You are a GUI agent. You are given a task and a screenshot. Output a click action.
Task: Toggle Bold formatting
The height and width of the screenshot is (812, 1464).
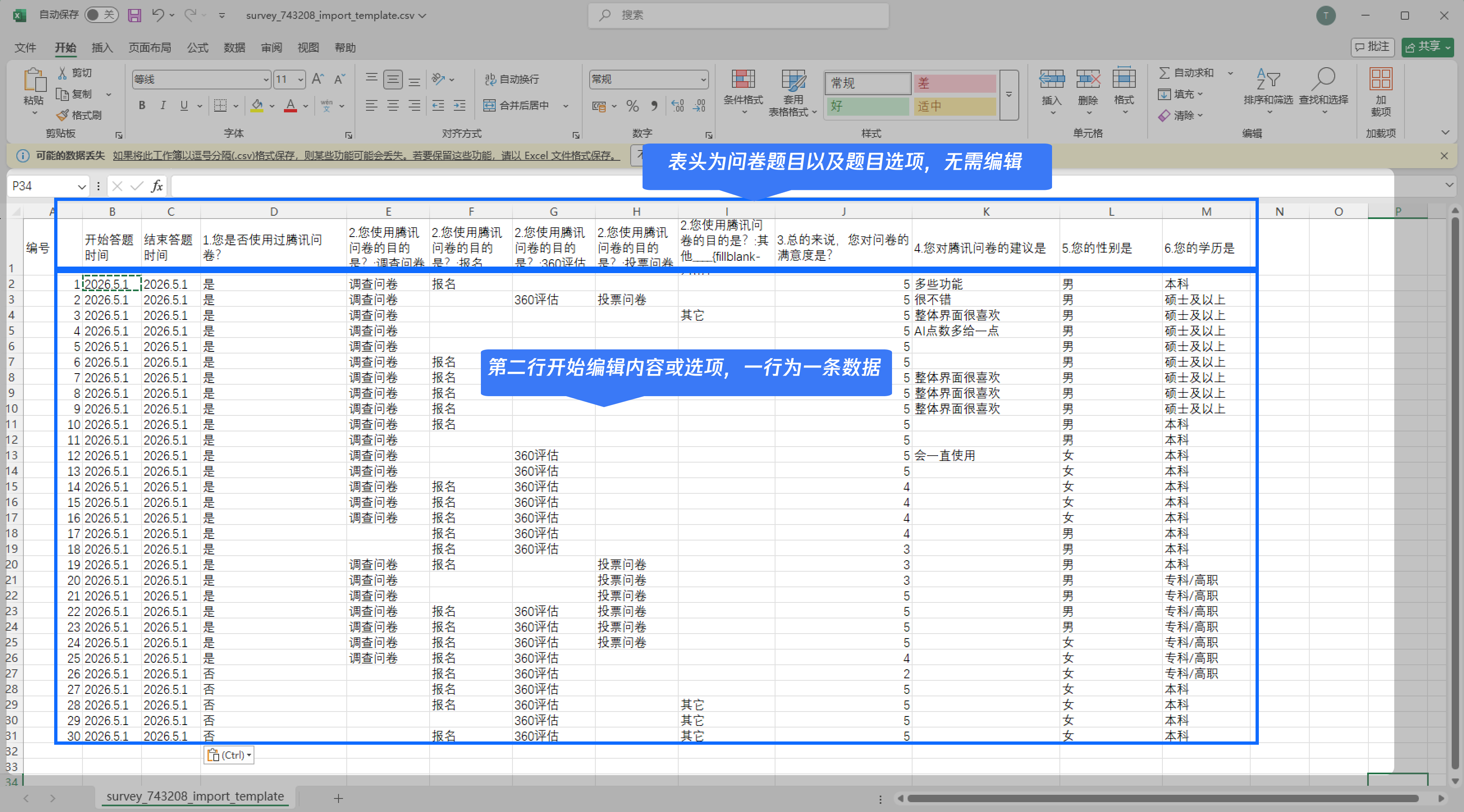point(142,106)
